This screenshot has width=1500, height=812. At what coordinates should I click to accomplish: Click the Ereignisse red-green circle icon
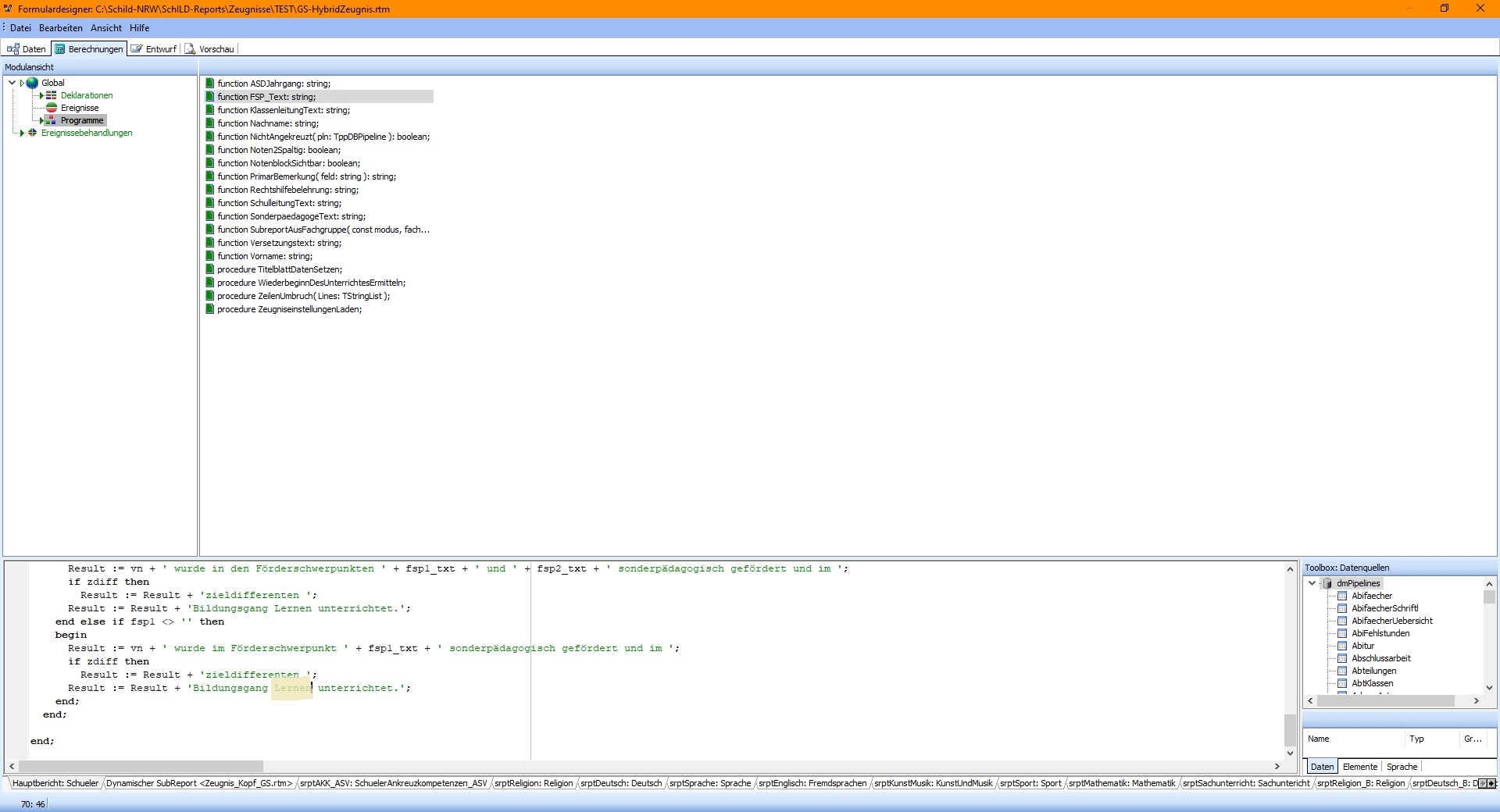coord(52,108)
